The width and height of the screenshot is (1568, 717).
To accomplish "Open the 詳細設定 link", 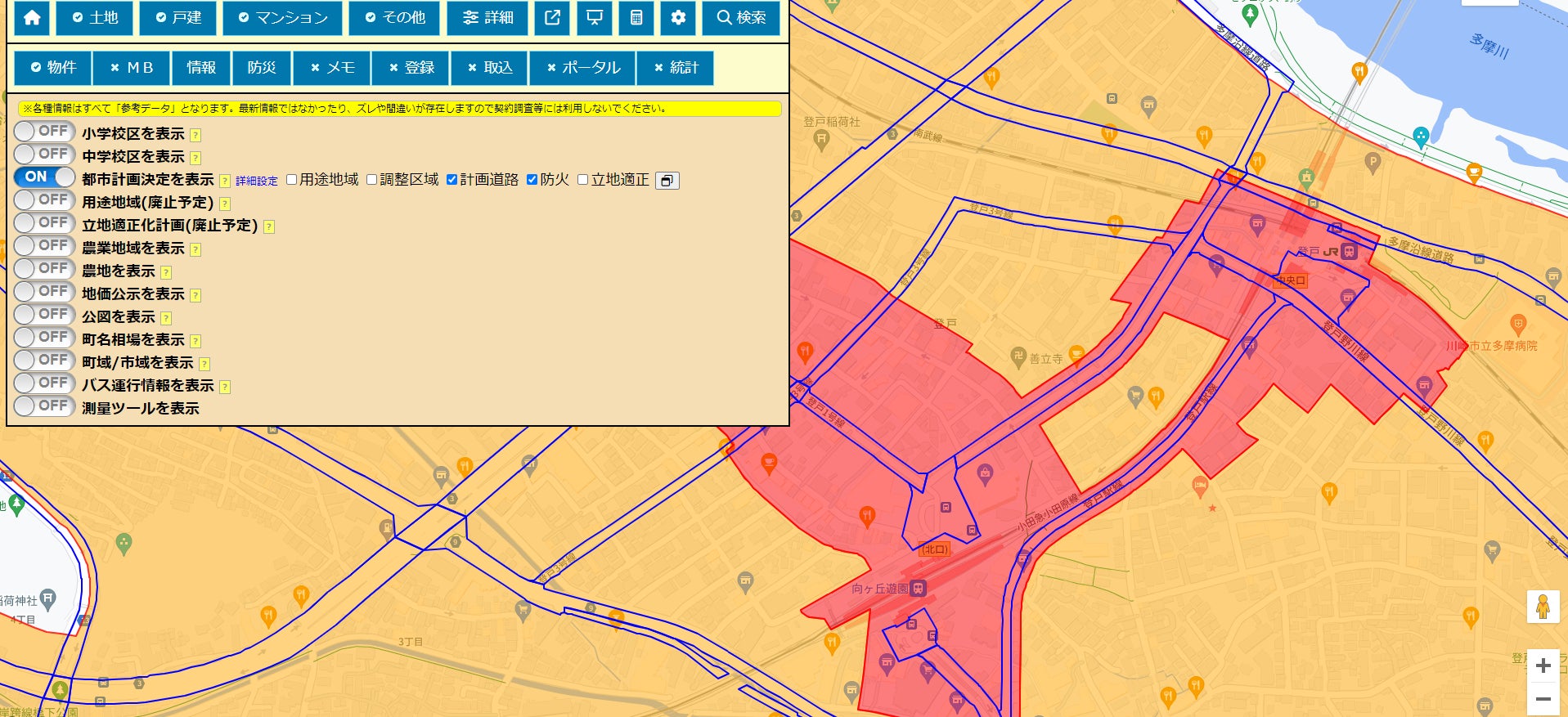I will 257,181.
